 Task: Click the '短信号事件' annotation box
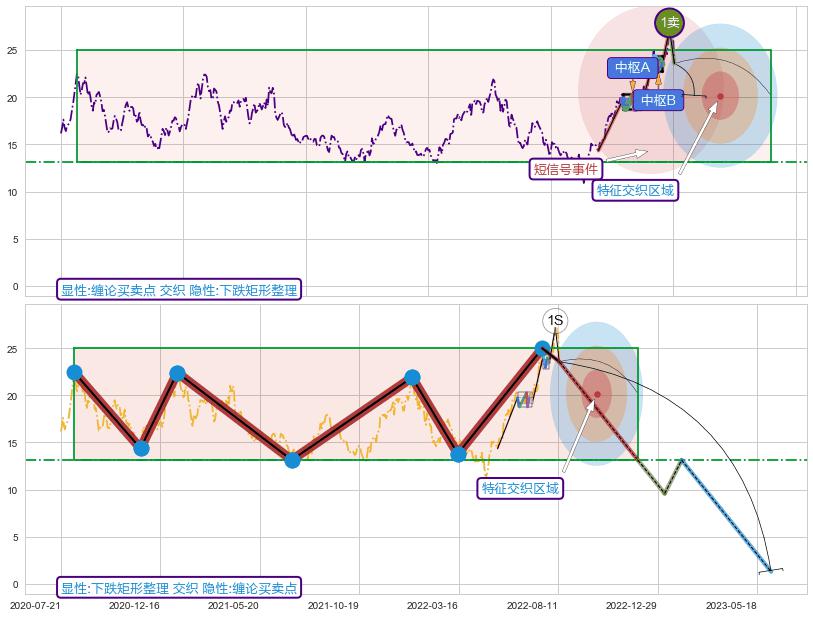[565, 169]
